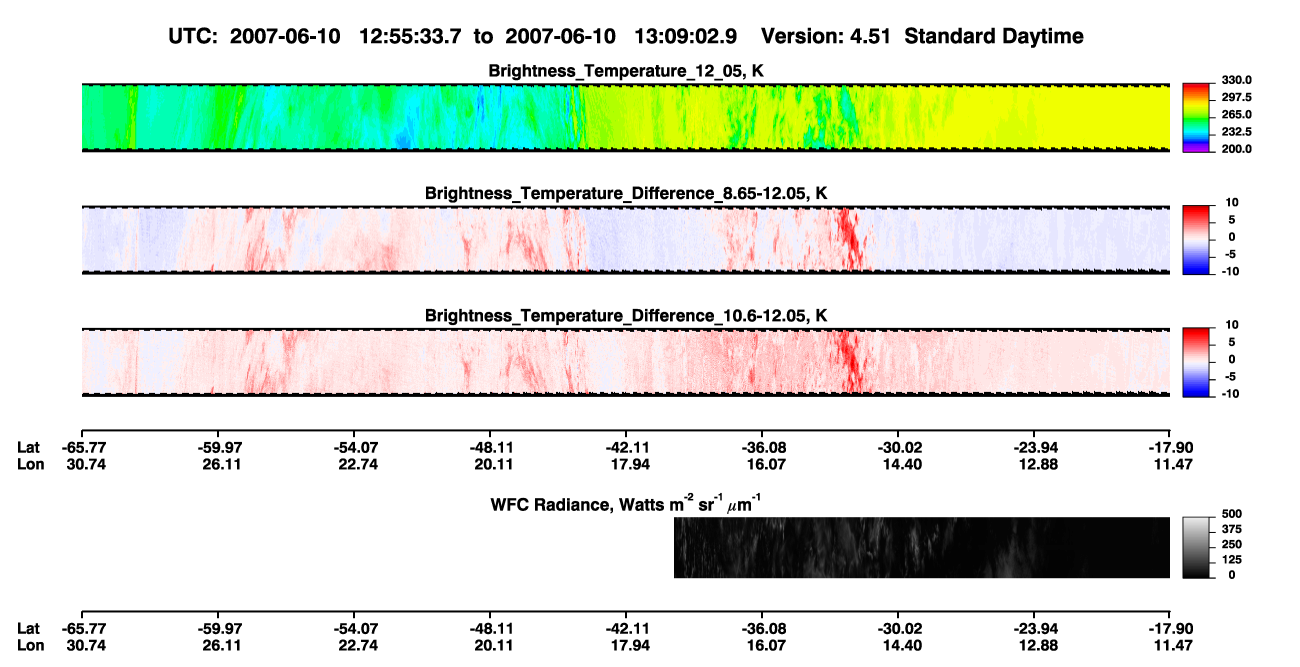Click longitude '26.11' on axis below WFC panel

(x=221, y=644)
